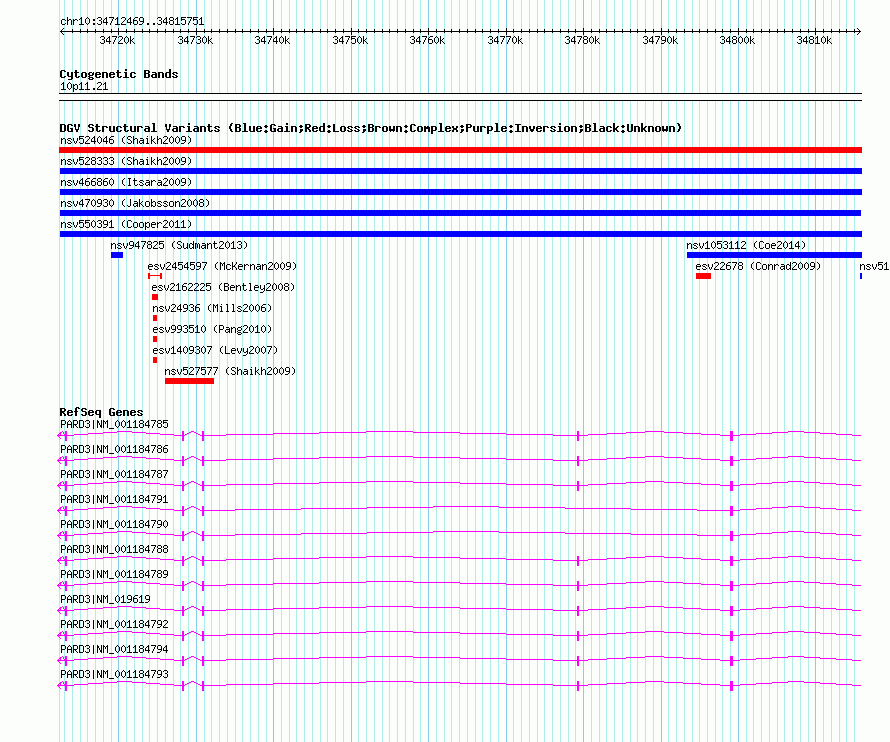Image resolution: width=890 pixels, height=742 pixels.
Task: Click the 34800k ruler tick label
Action: pyautogui.click(x=737, y=40)
